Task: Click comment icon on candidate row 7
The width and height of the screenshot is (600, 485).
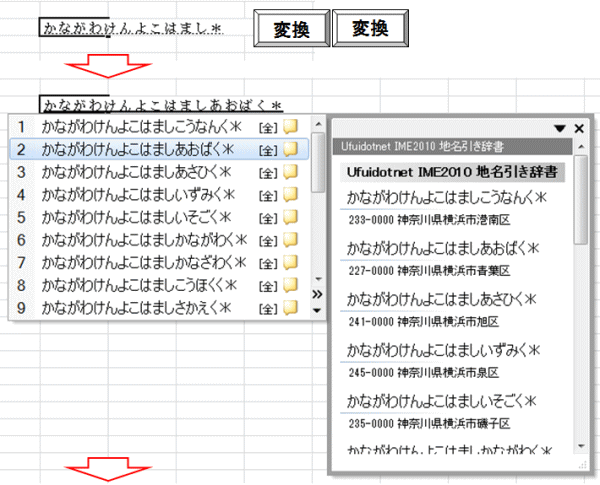Action: [x=290, y=262]
